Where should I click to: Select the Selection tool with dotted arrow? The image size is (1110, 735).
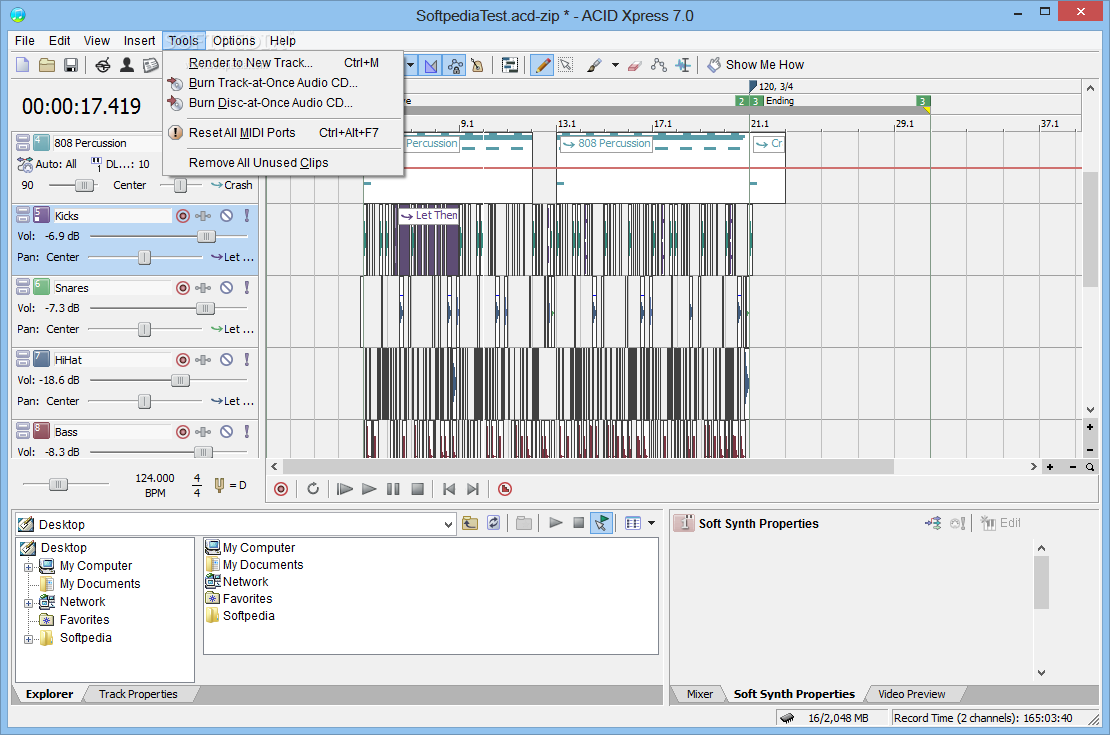click(566, 65)
